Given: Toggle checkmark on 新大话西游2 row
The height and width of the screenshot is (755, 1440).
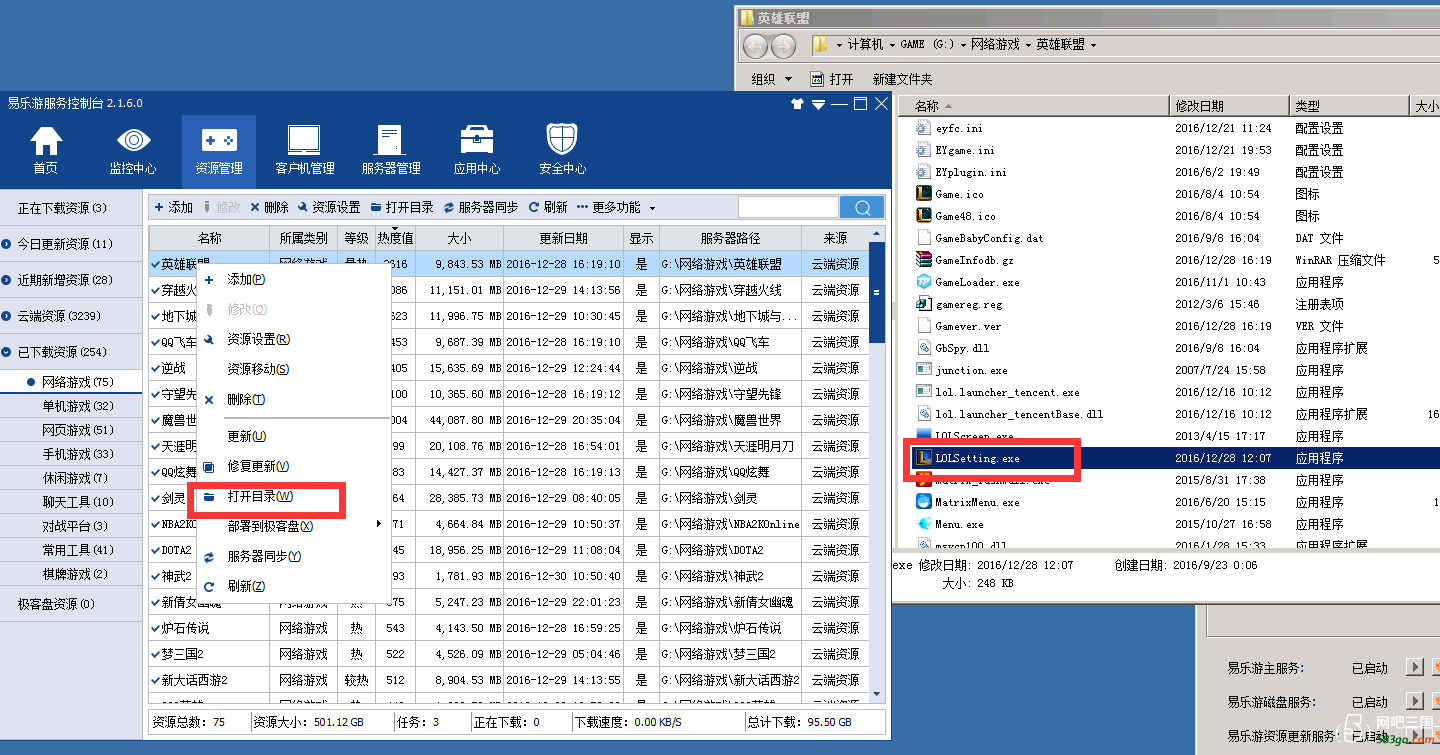Looking at the screenshot, I should (156, 680).
